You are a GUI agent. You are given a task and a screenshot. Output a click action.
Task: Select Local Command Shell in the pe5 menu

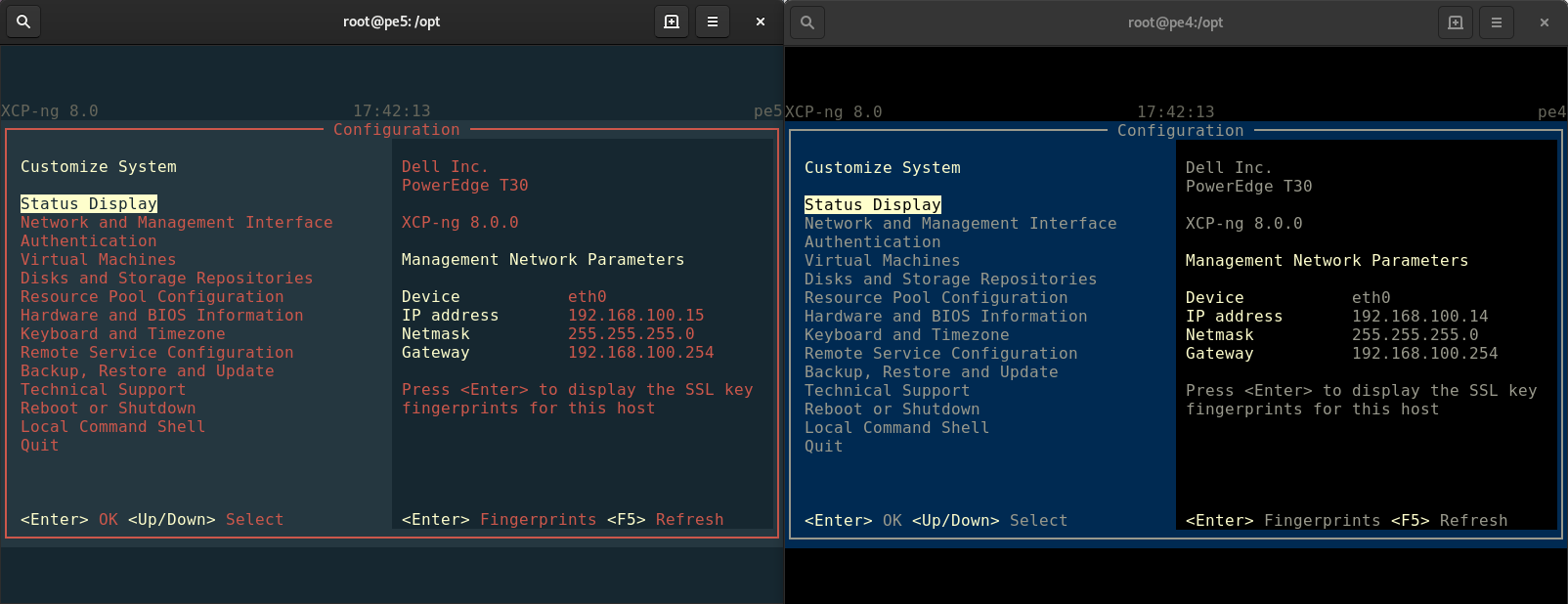[x=113, y=426]
